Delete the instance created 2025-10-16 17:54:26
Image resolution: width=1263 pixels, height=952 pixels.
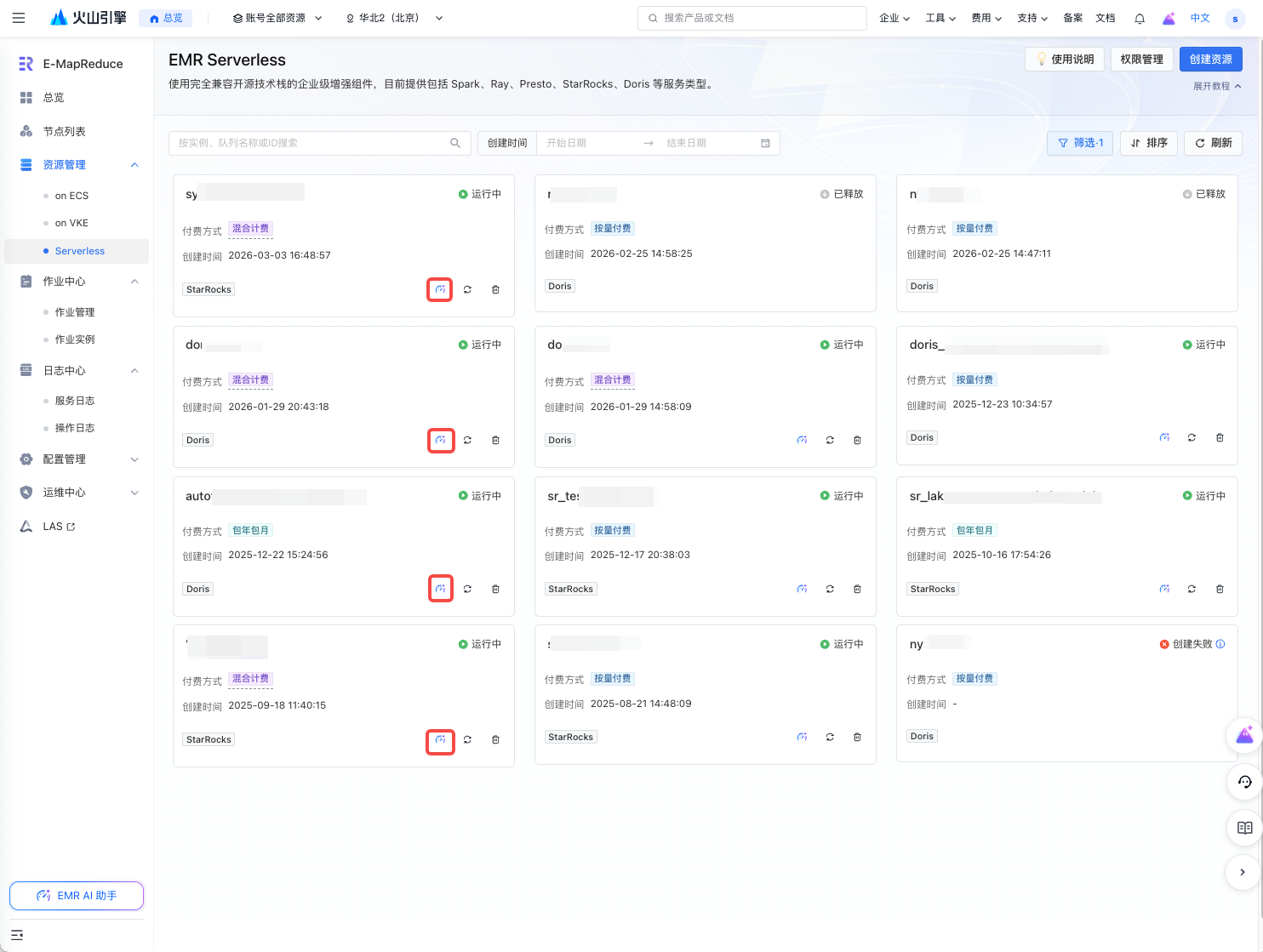[1220, 589]
